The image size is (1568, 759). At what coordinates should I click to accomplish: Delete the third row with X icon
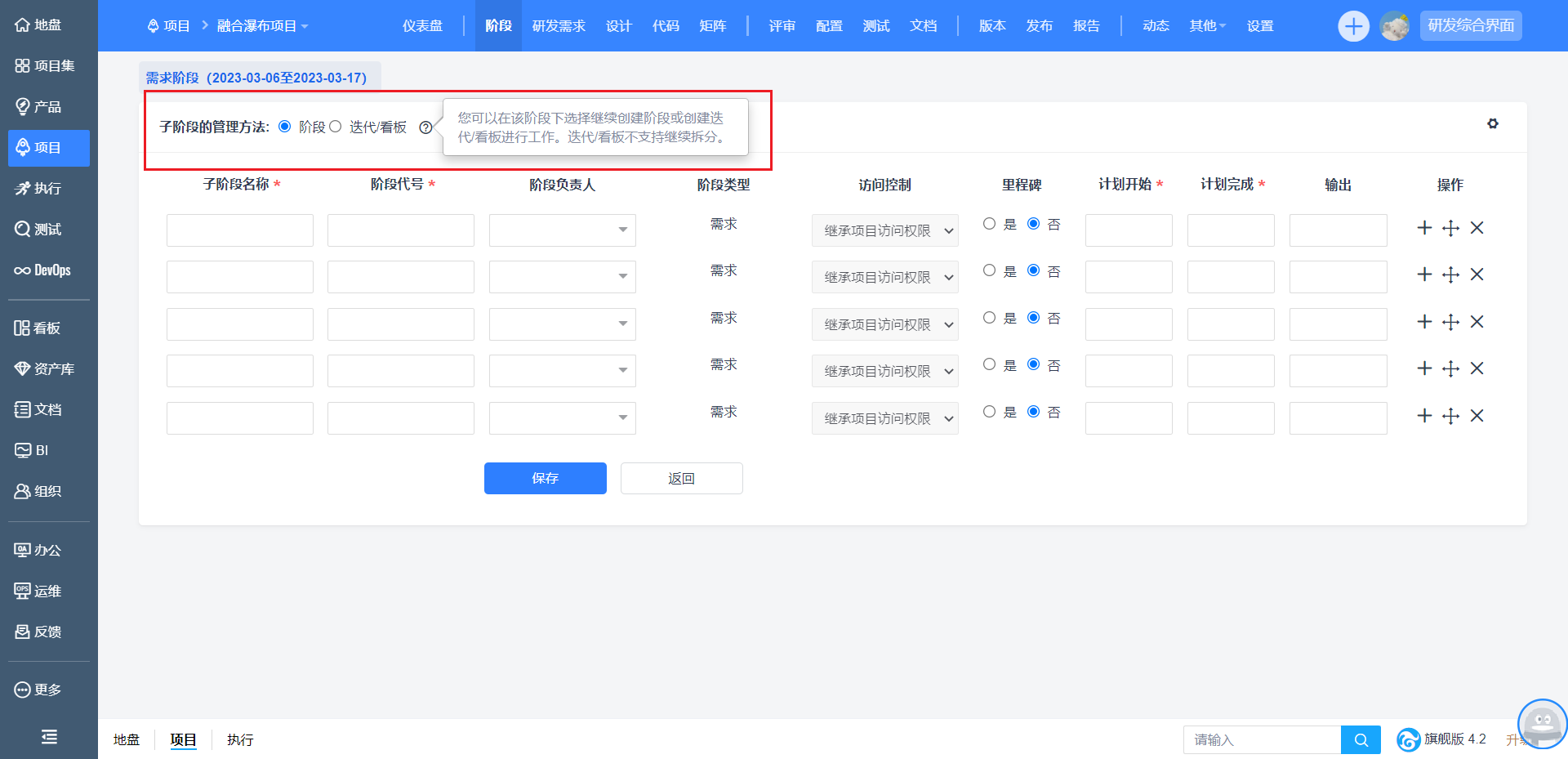pos(1477,322)
